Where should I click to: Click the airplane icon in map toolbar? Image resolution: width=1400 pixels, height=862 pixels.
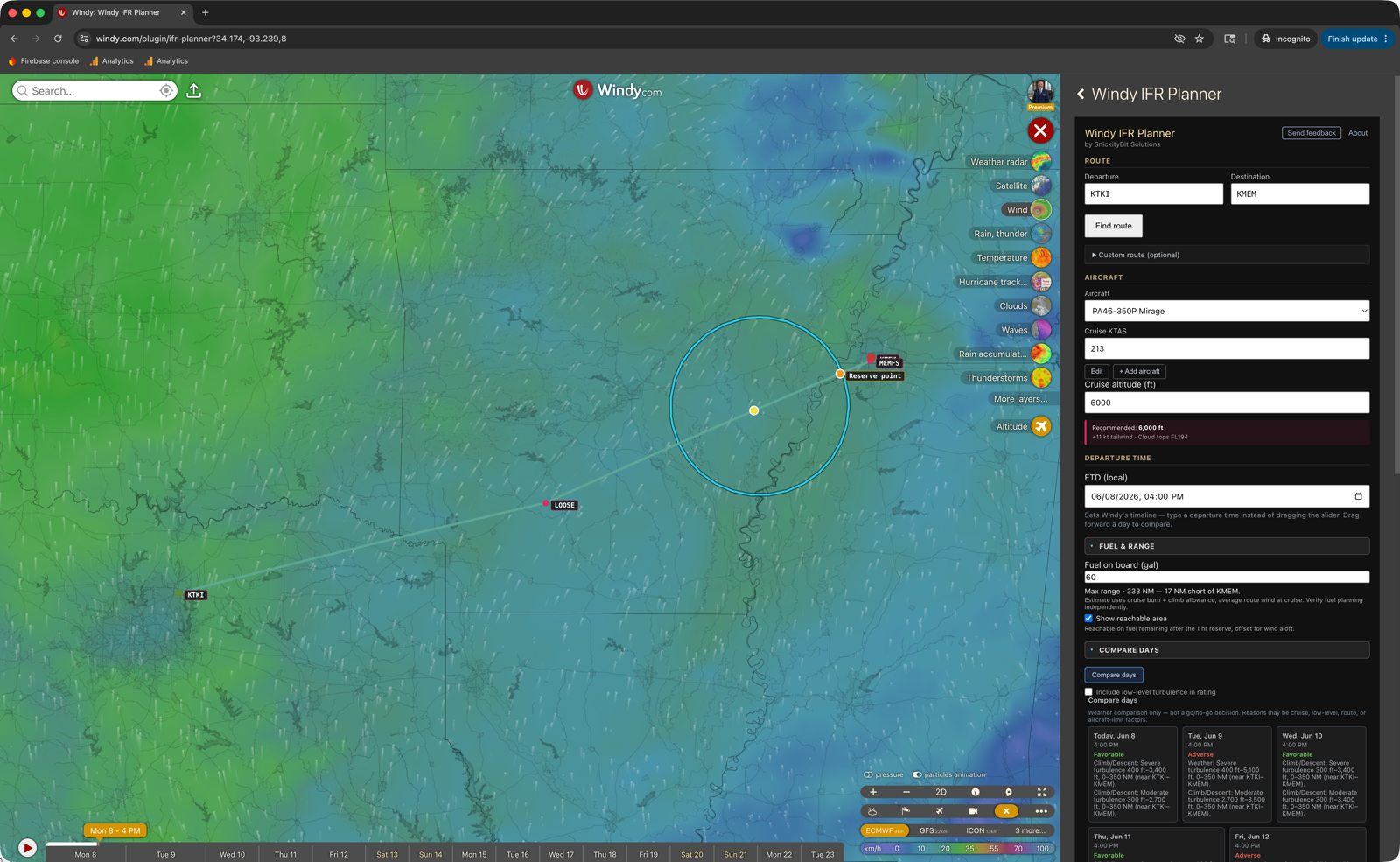(x=940, y=811)
